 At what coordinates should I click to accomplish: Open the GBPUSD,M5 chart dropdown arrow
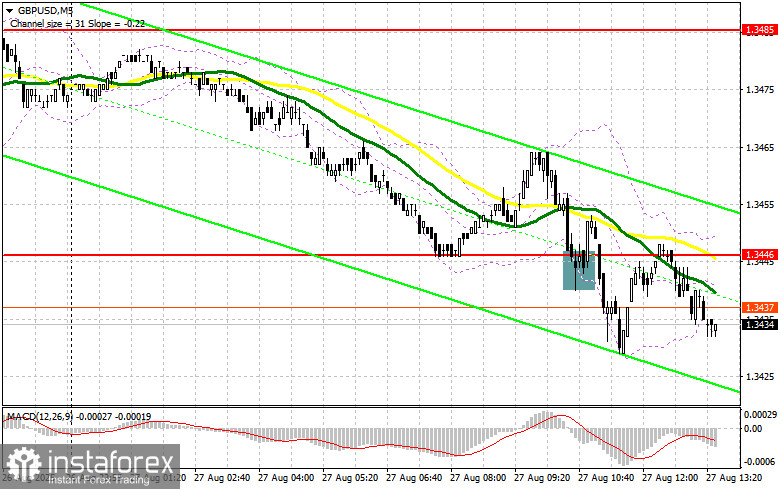(9, 10)
